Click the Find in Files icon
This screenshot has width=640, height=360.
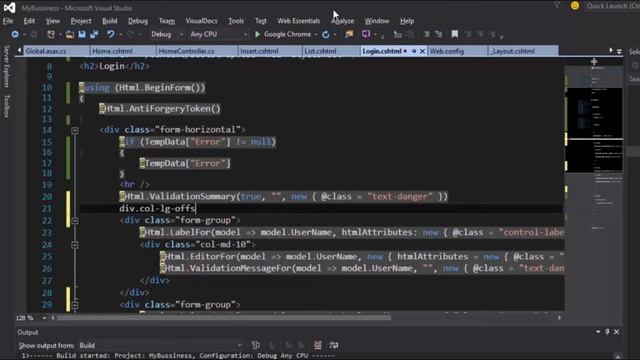349,34
